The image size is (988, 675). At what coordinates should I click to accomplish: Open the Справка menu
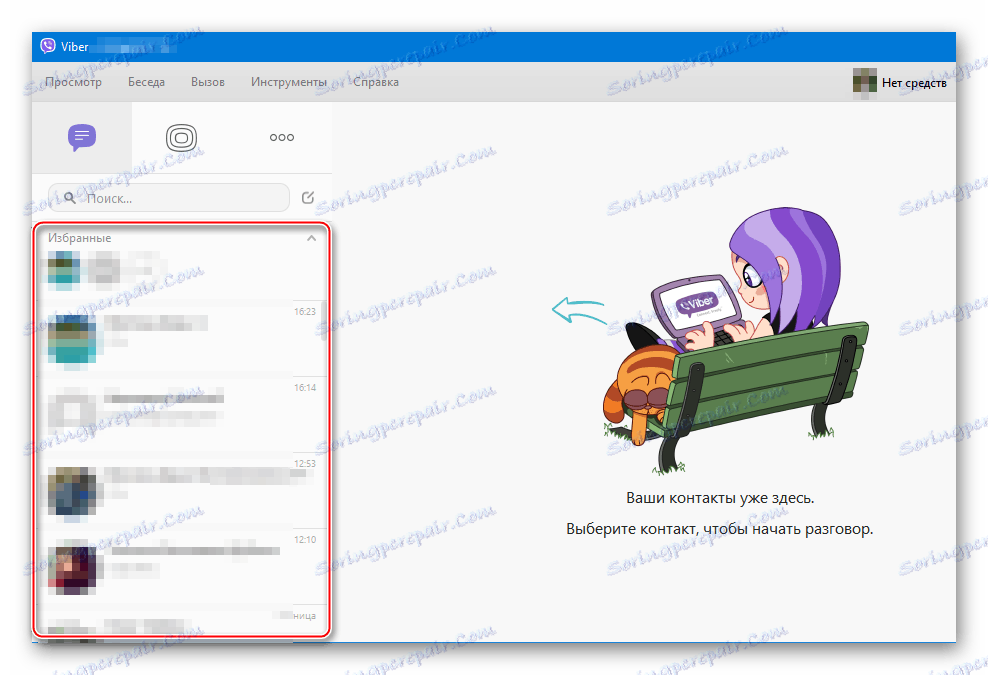(376, 82)
